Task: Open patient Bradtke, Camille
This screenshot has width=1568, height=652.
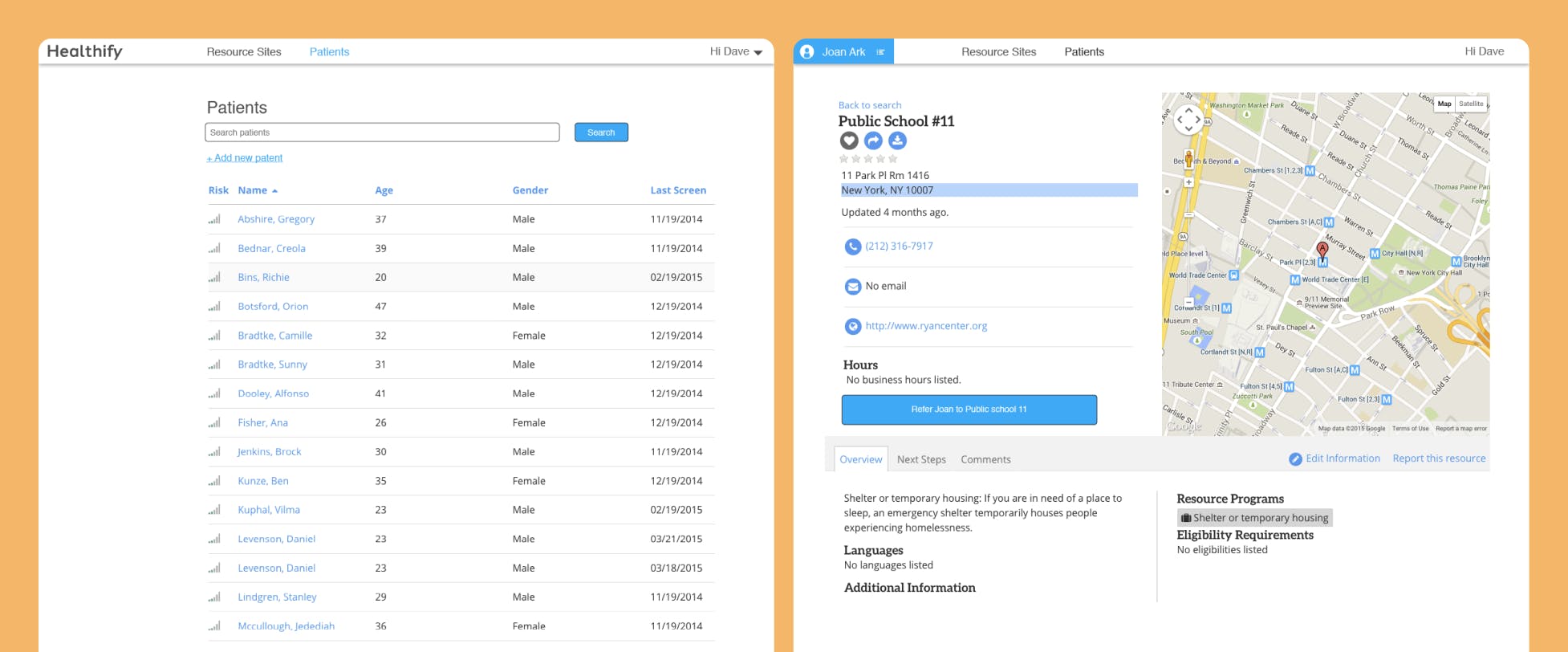Action: 275,336
